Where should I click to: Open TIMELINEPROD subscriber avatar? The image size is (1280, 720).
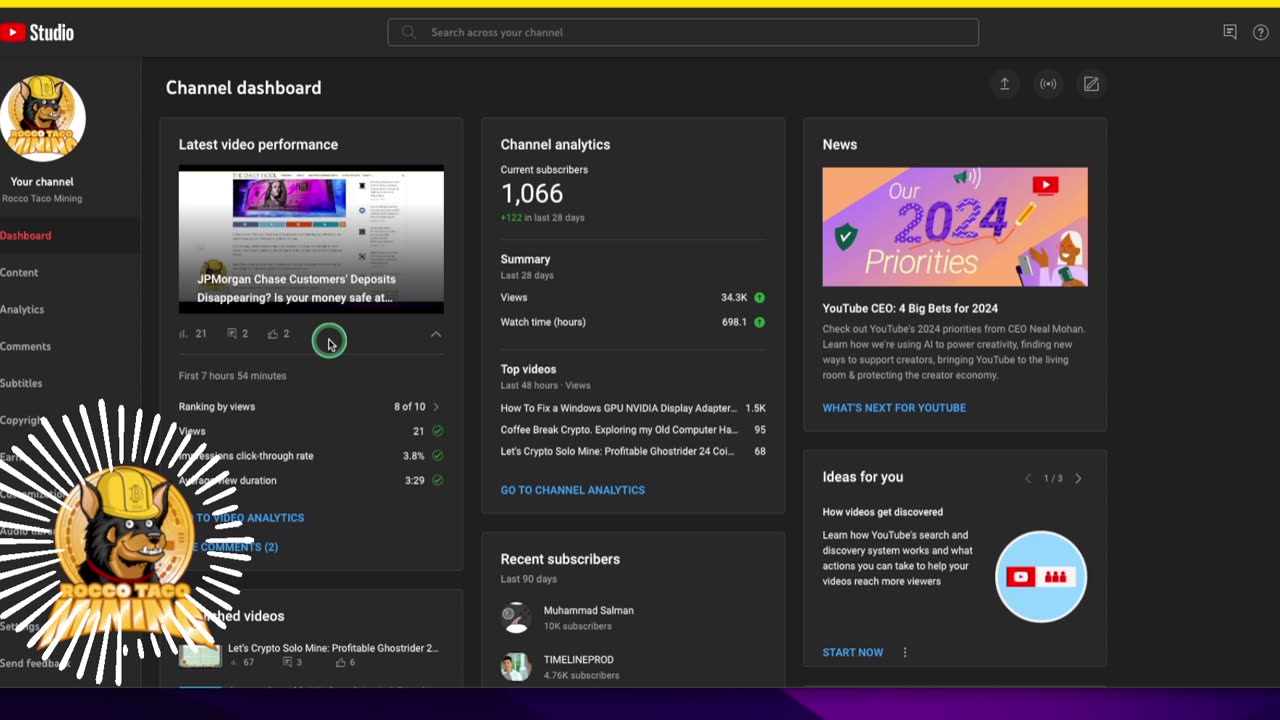[516, 667]
